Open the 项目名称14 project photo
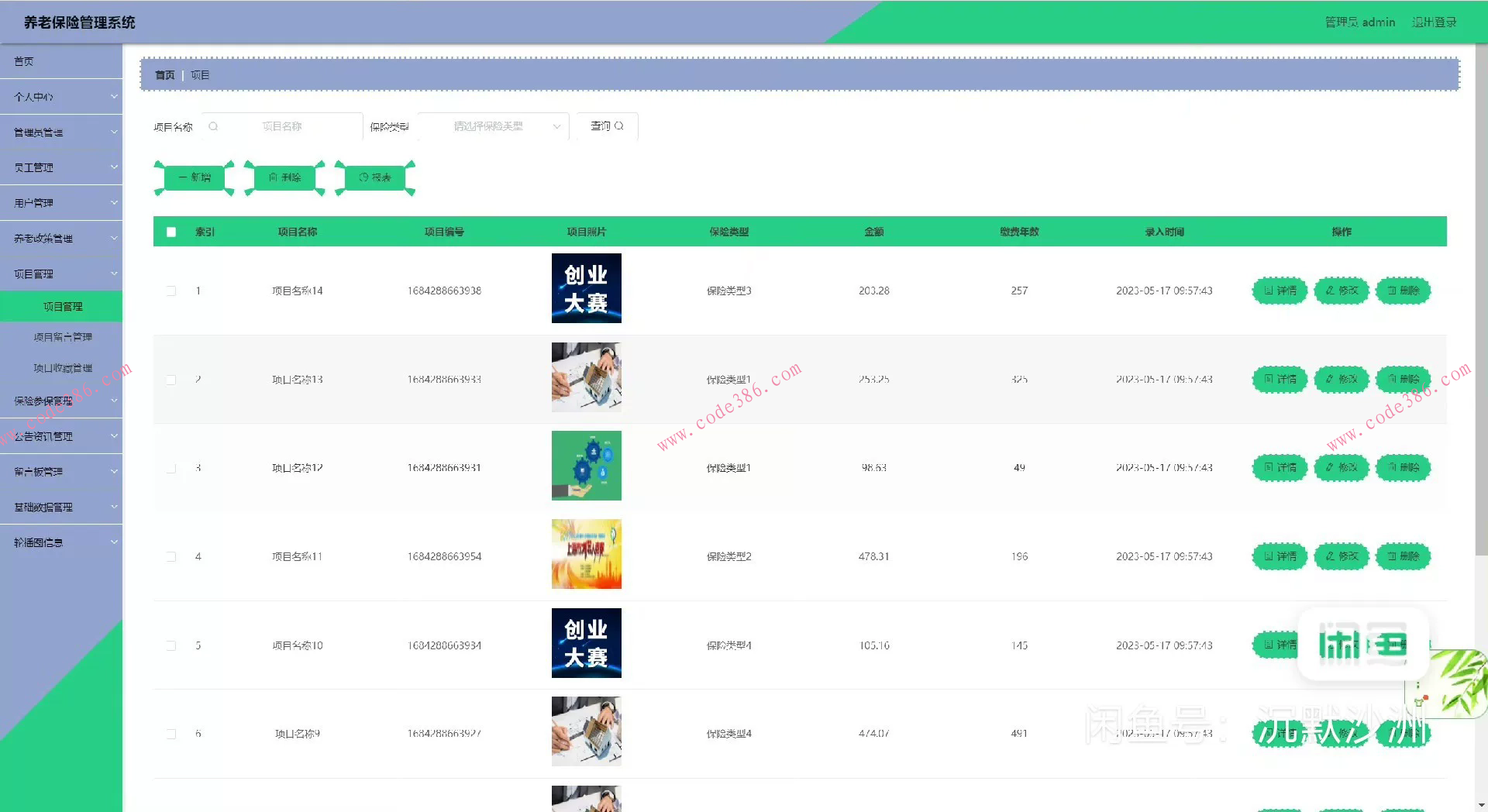The width and height of the screenshot is (1488, 812). coord(587,288)
